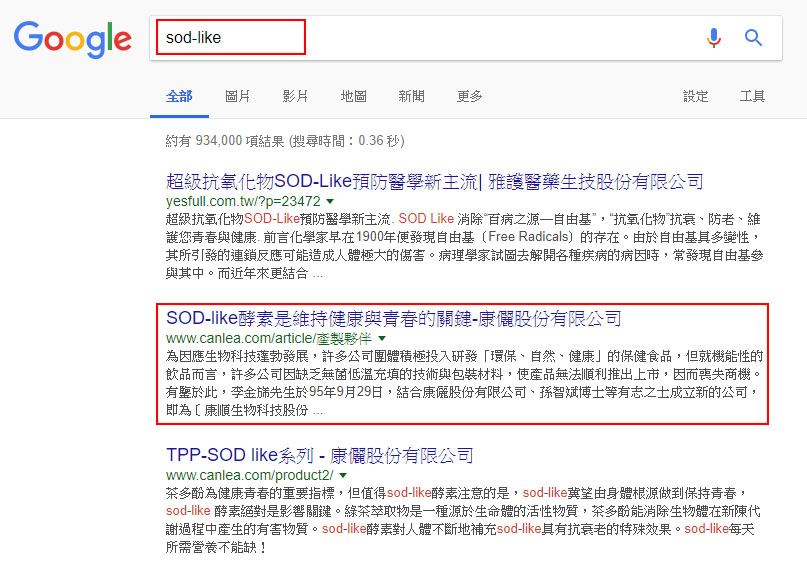Click the www.canlea.com/article URL text
This screenshot has height=577, width=807.
tap(269, 338)
